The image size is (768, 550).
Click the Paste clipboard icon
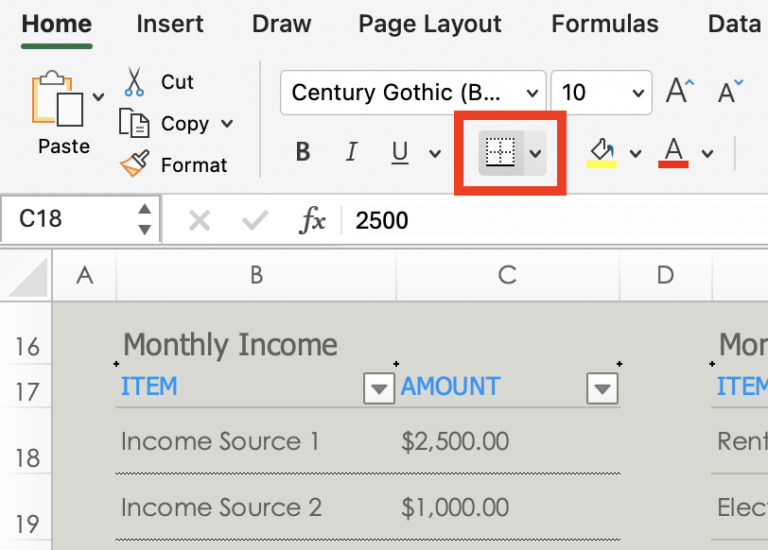57,98
